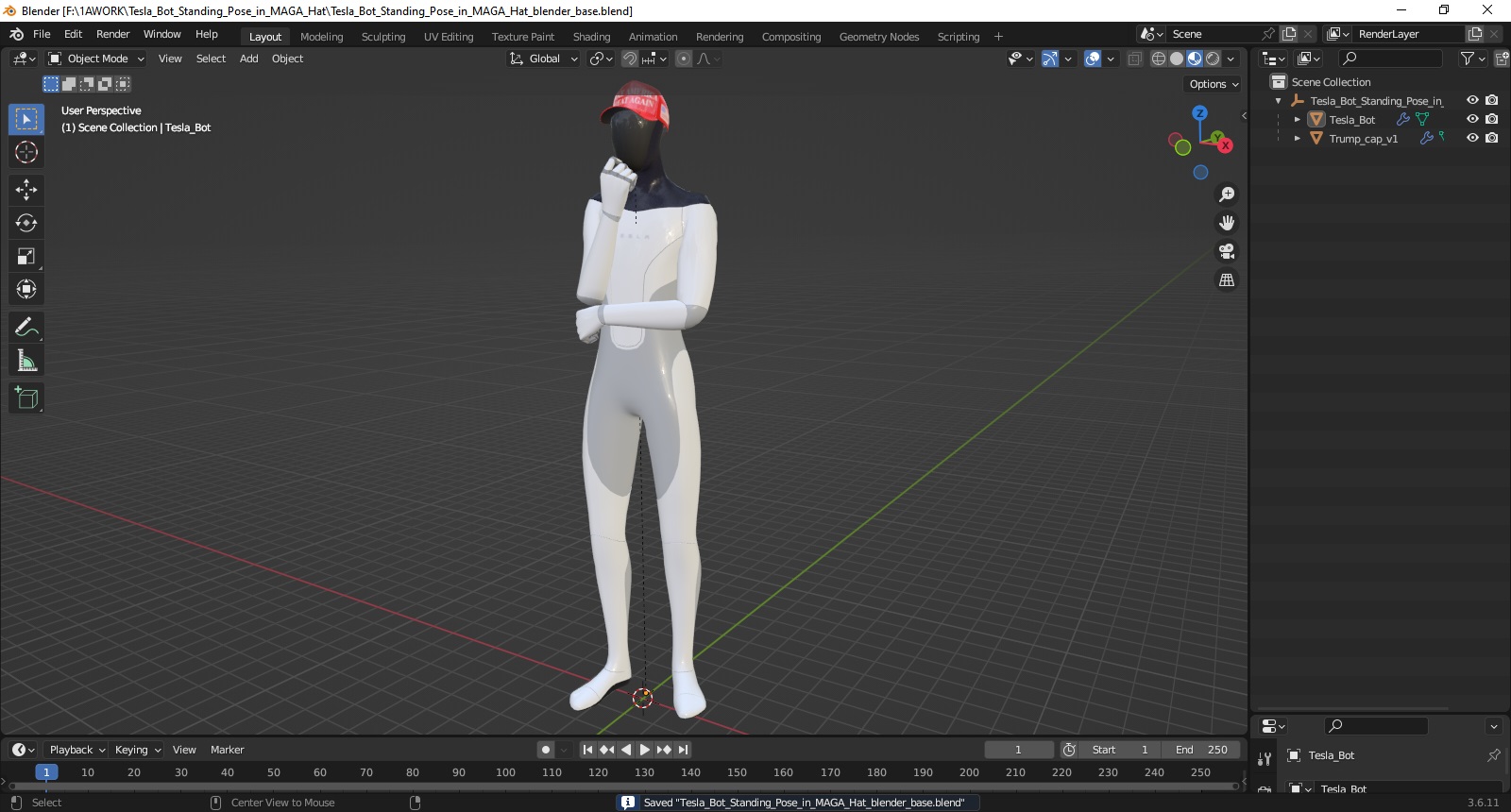This screenshot has width=1511, height=812.
Task: Open shading options dropdown arrow
Action: pos(1231,59)
